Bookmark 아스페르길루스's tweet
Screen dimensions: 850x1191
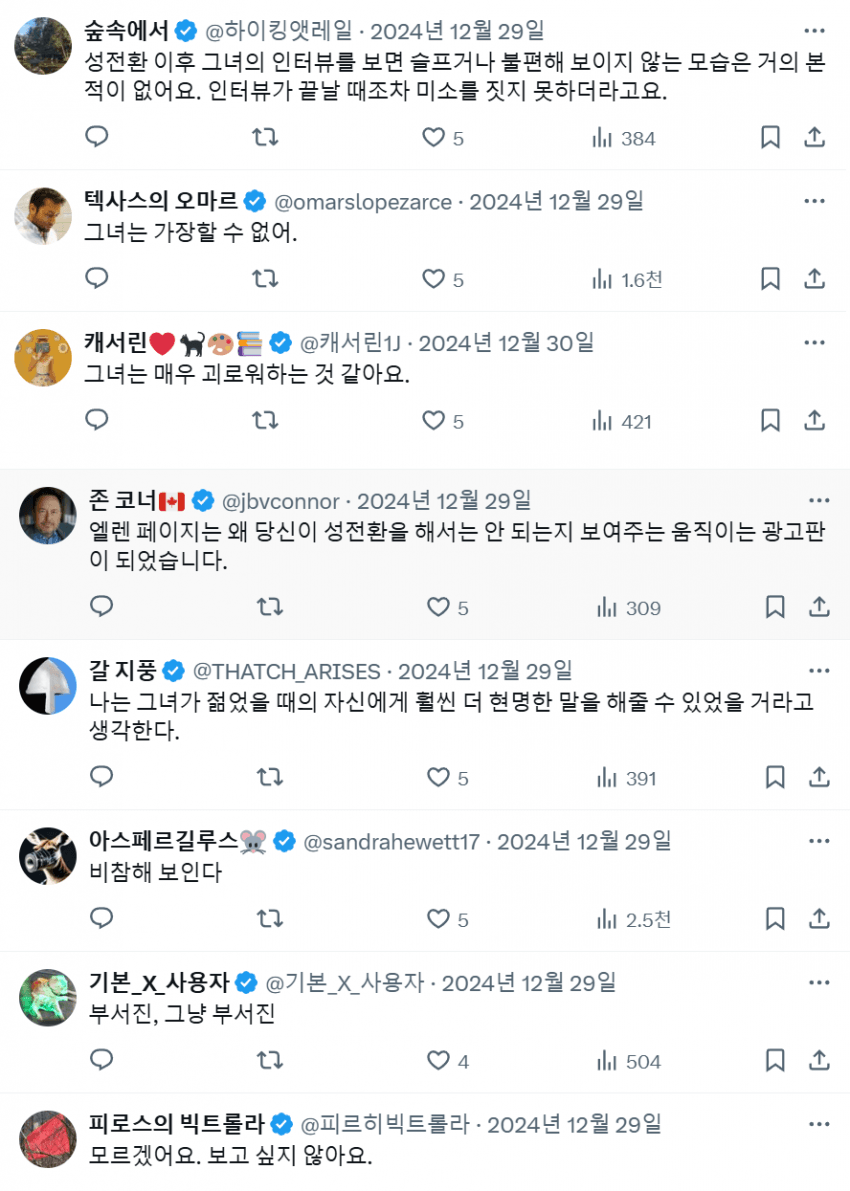pos(775,919)
